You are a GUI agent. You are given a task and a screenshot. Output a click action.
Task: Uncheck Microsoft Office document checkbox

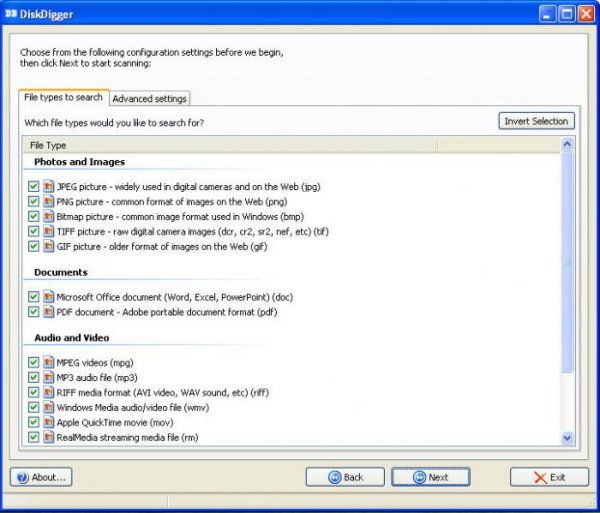point(33,297)
